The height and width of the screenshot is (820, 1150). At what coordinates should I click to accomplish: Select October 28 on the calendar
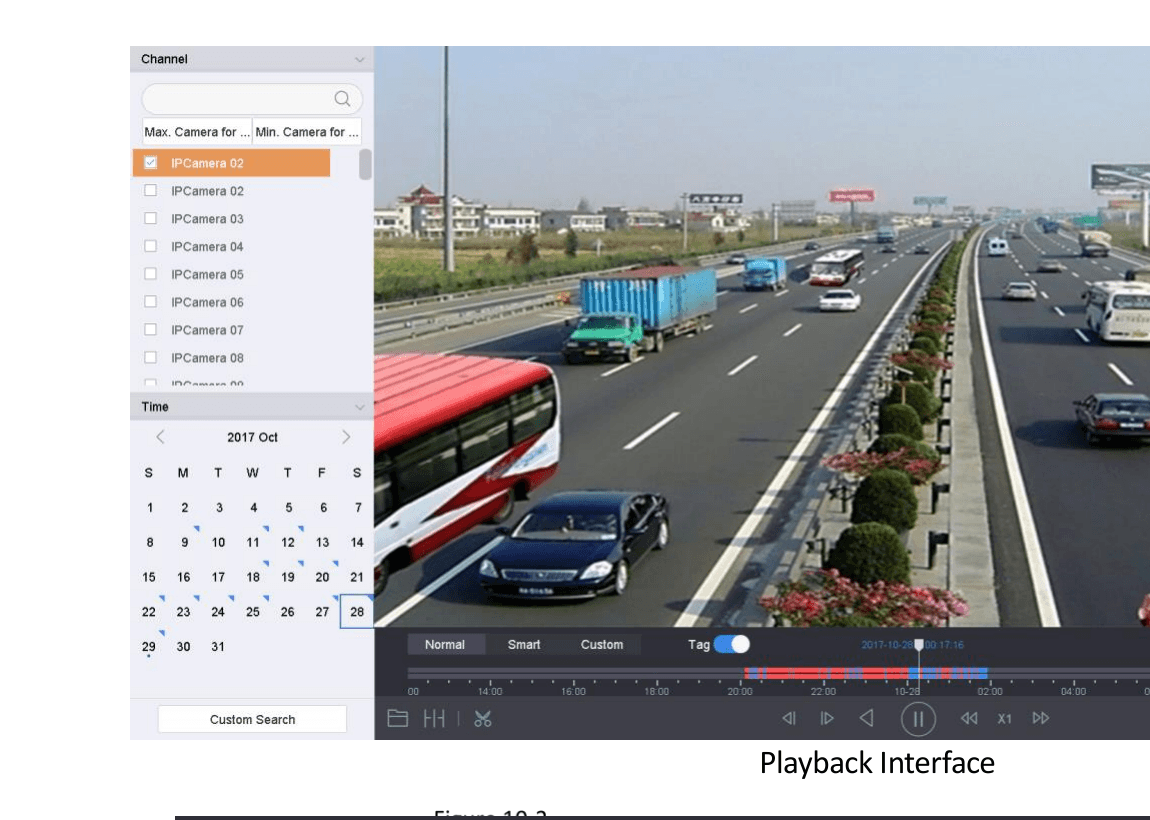[356, 612]
